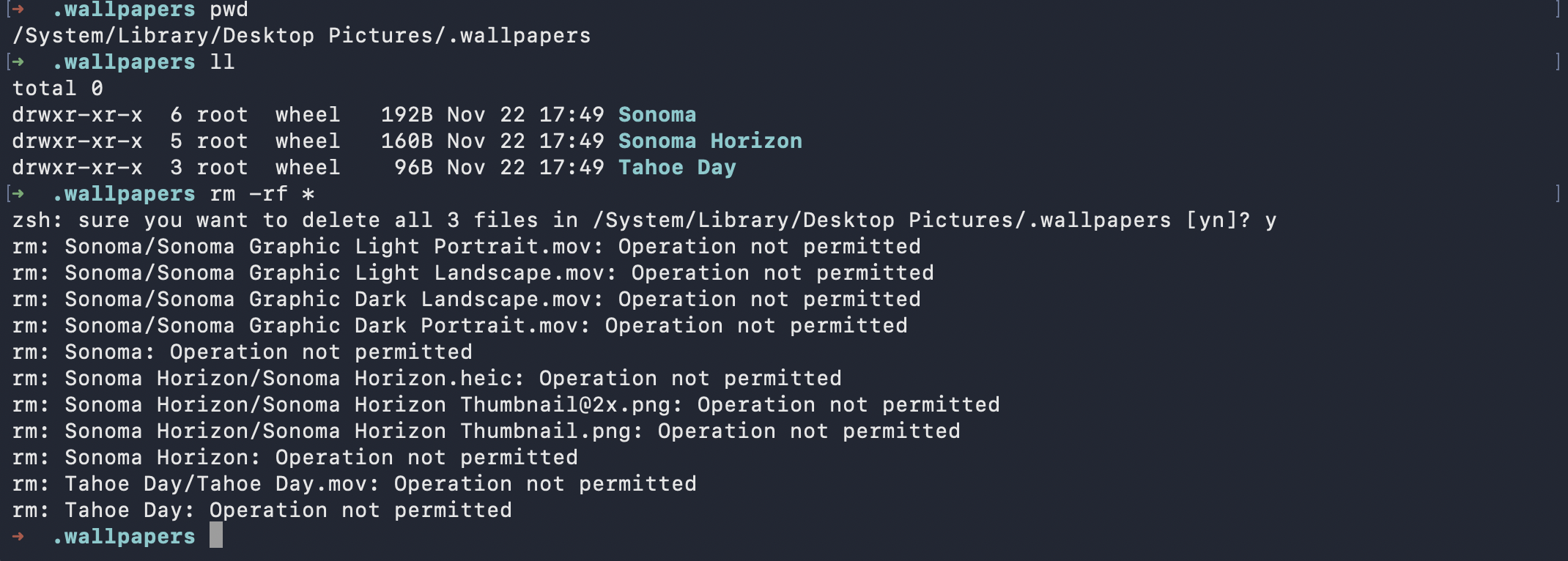Screen dimensions: 1568x561
Task: Click the "total 0" output line
Action: click(57, 88)
